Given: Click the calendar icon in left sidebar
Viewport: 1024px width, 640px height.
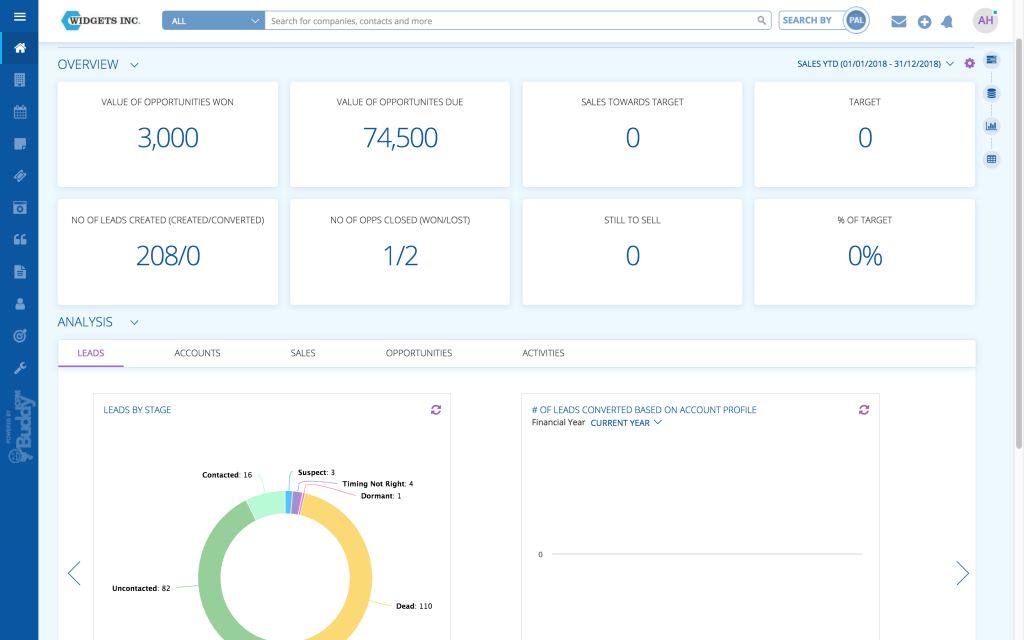Looking at the screenshot, I should tap(19, 112).
